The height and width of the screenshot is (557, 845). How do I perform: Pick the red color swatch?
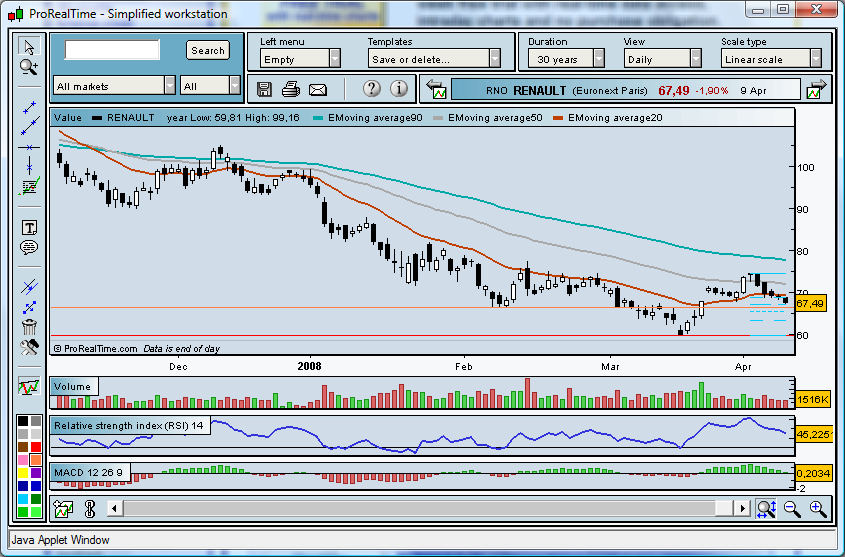click(x=36, y=447)
